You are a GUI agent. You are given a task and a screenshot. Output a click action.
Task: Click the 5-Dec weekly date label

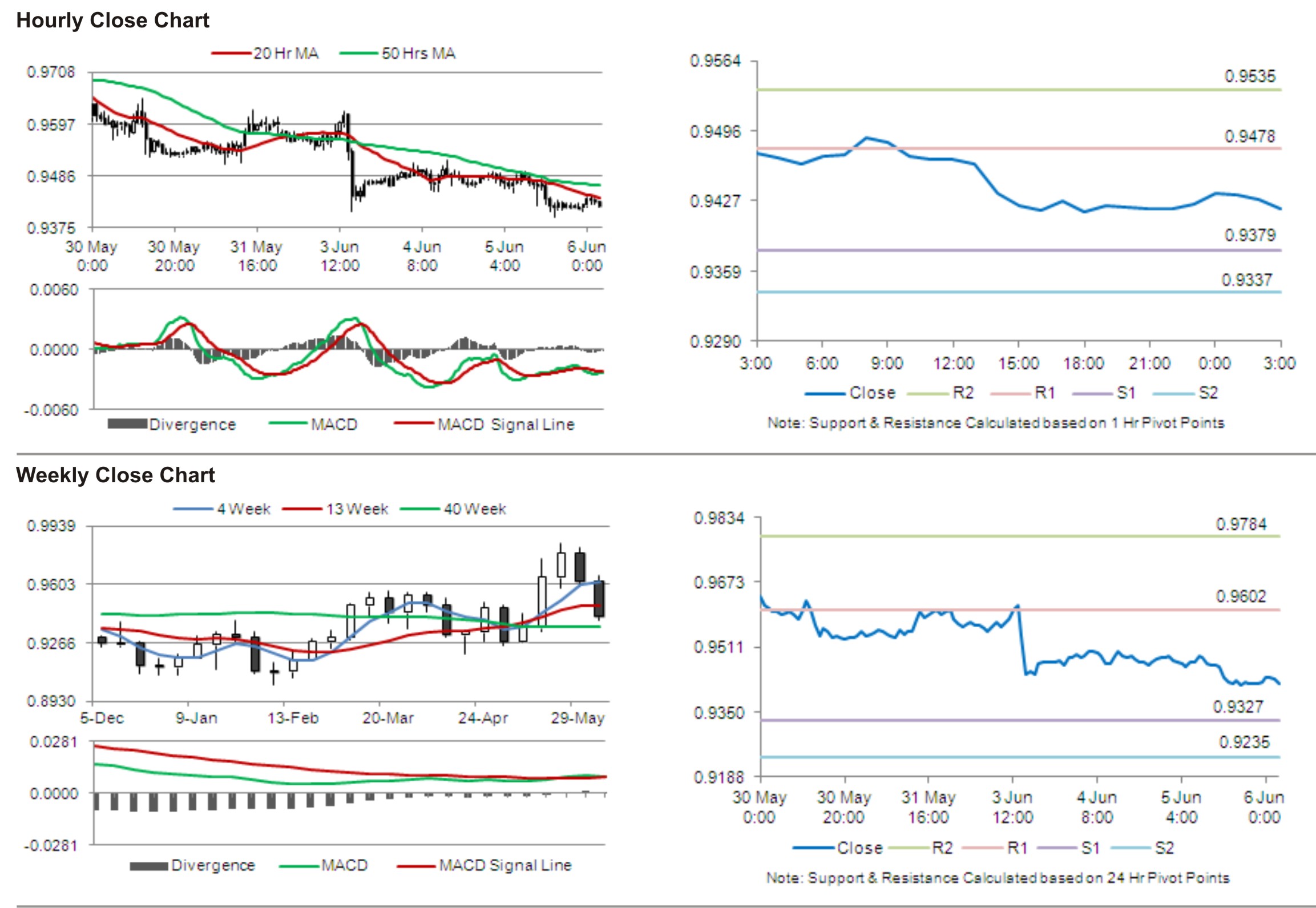click(102, 718)
